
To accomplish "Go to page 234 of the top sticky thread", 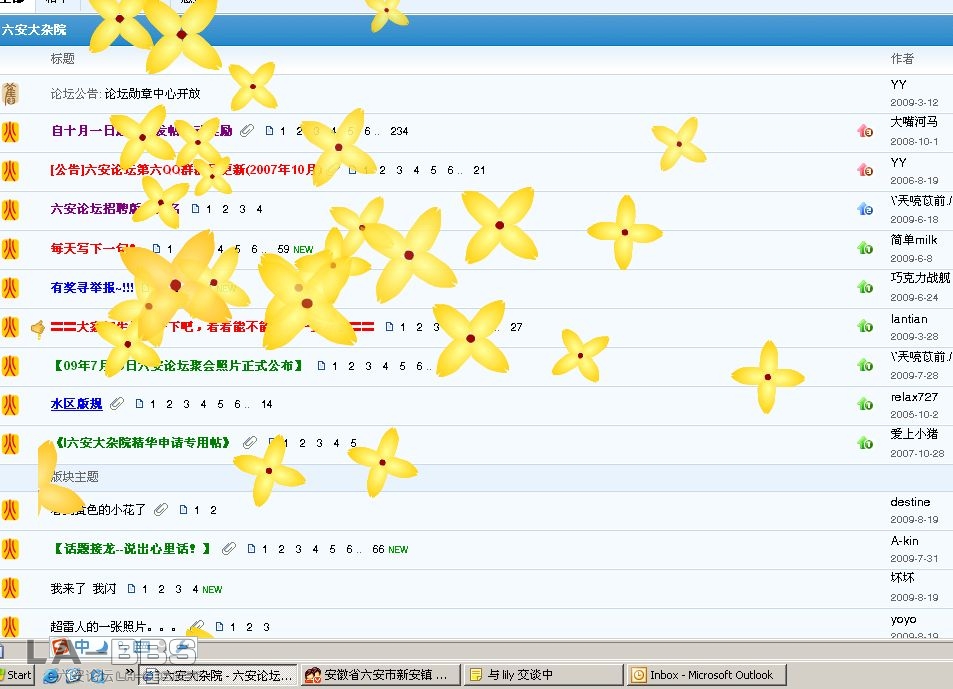I will [399, 131].
